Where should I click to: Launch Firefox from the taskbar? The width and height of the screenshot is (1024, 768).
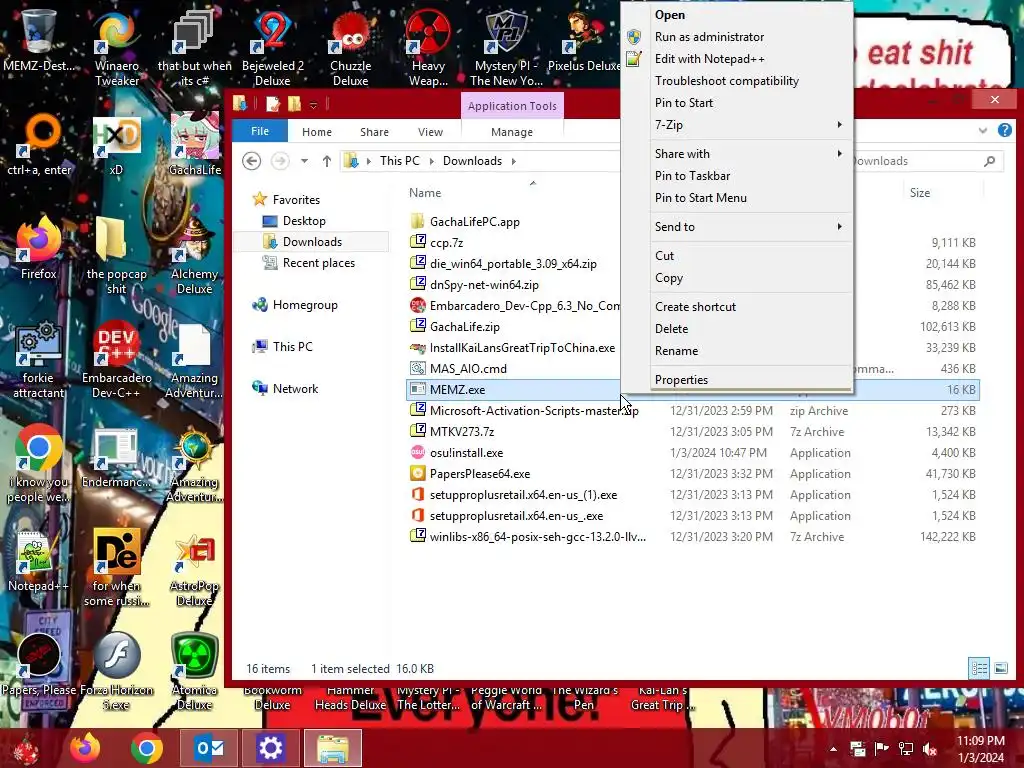pyautogui.click(x=86, y=748)
